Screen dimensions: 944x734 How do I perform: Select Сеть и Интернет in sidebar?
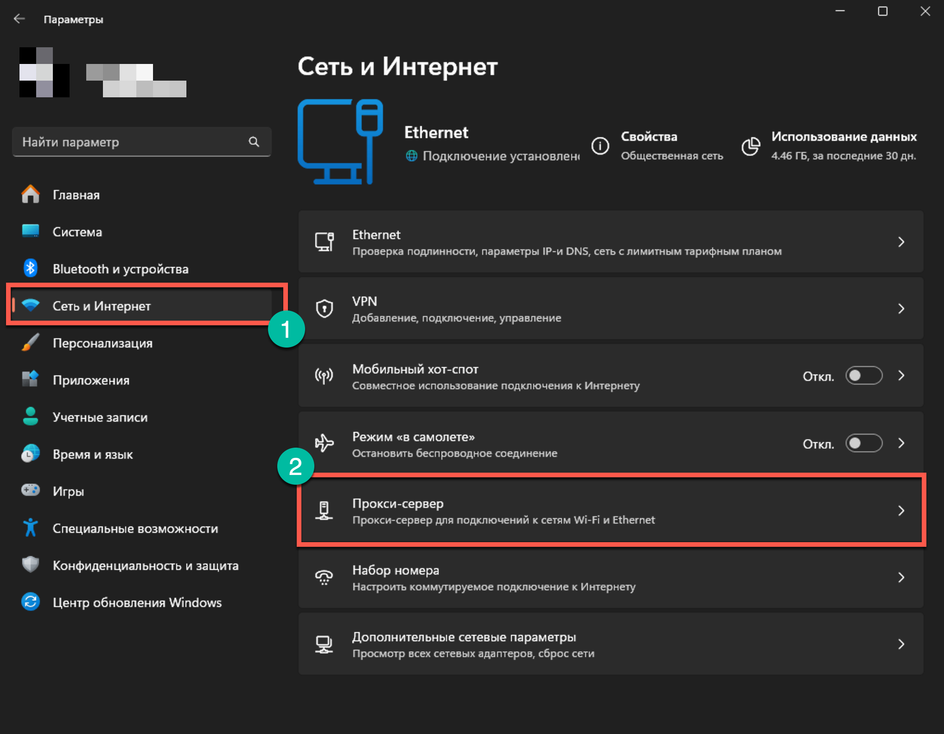click(x=141, y=305)
